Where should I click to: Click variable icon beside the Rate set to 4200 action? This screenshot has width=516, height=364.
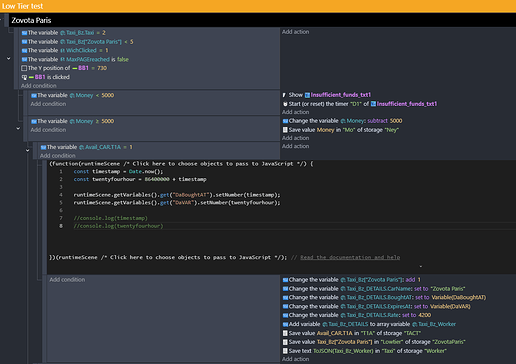tap(285, 315)
